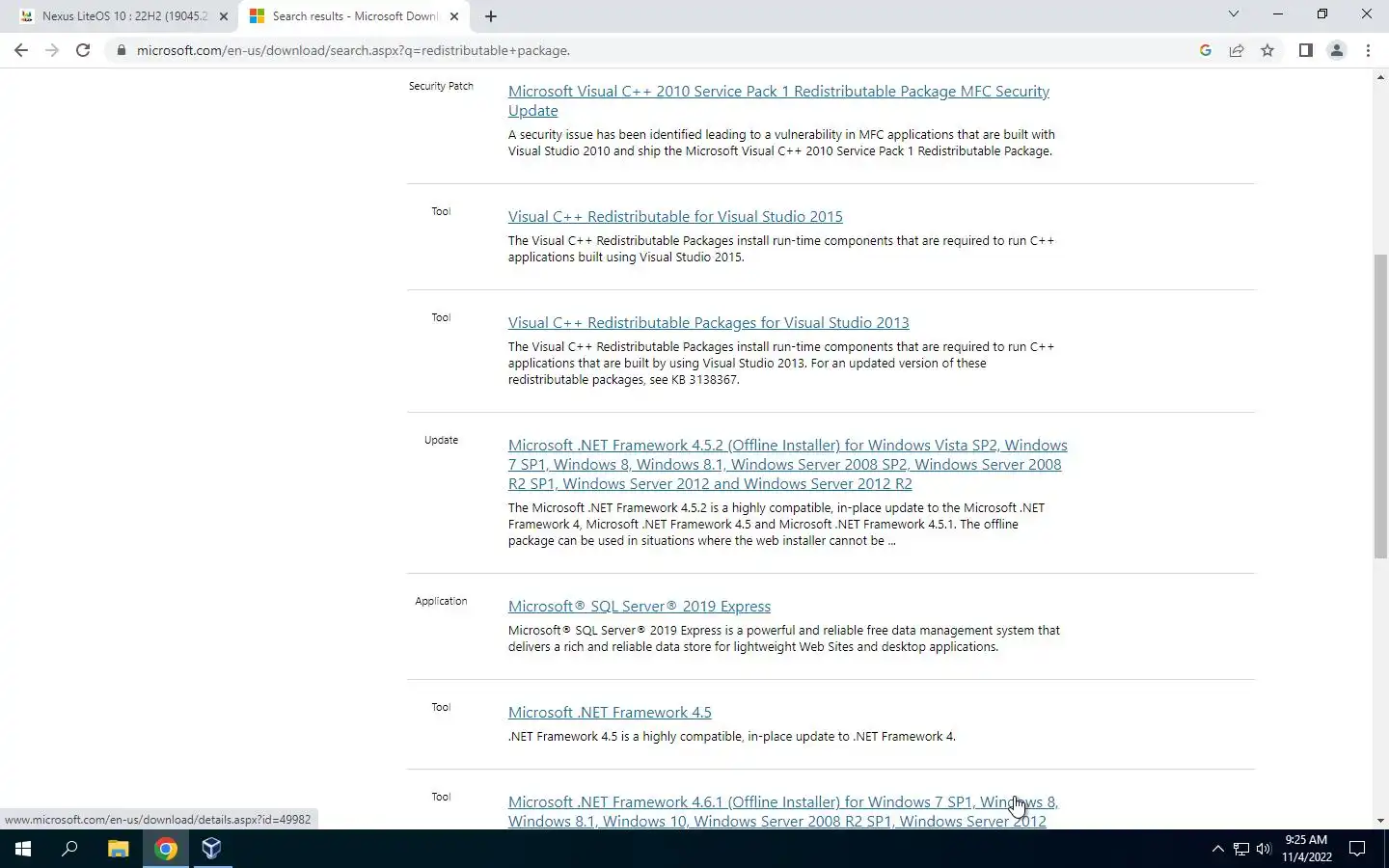Close the Search results tab
The height and width of the screenshot is (868, 1389).
pos(454,16)
